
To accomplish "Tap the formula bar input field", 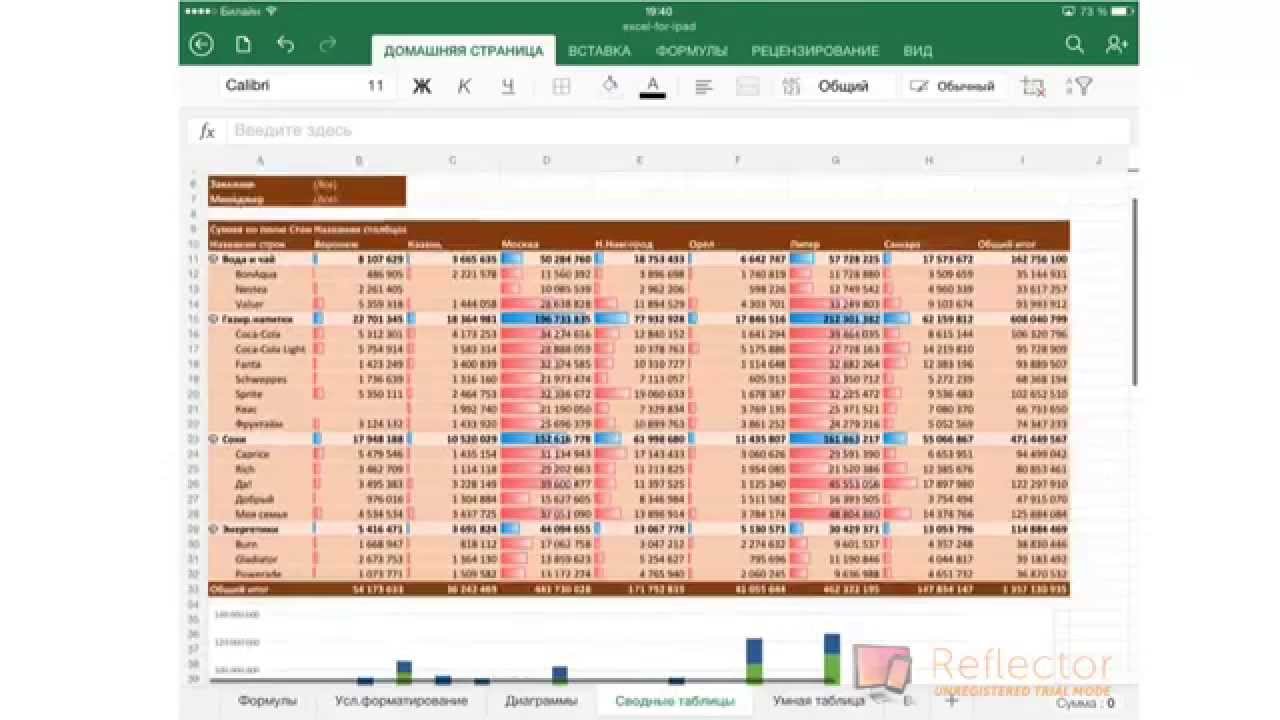I will tap(680, 131).
